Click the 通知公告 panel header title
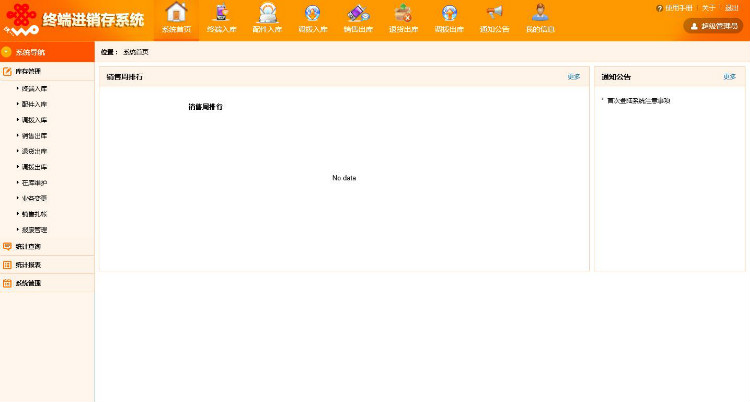The width and height of the screenshot is (750, 402). [616, 77]
